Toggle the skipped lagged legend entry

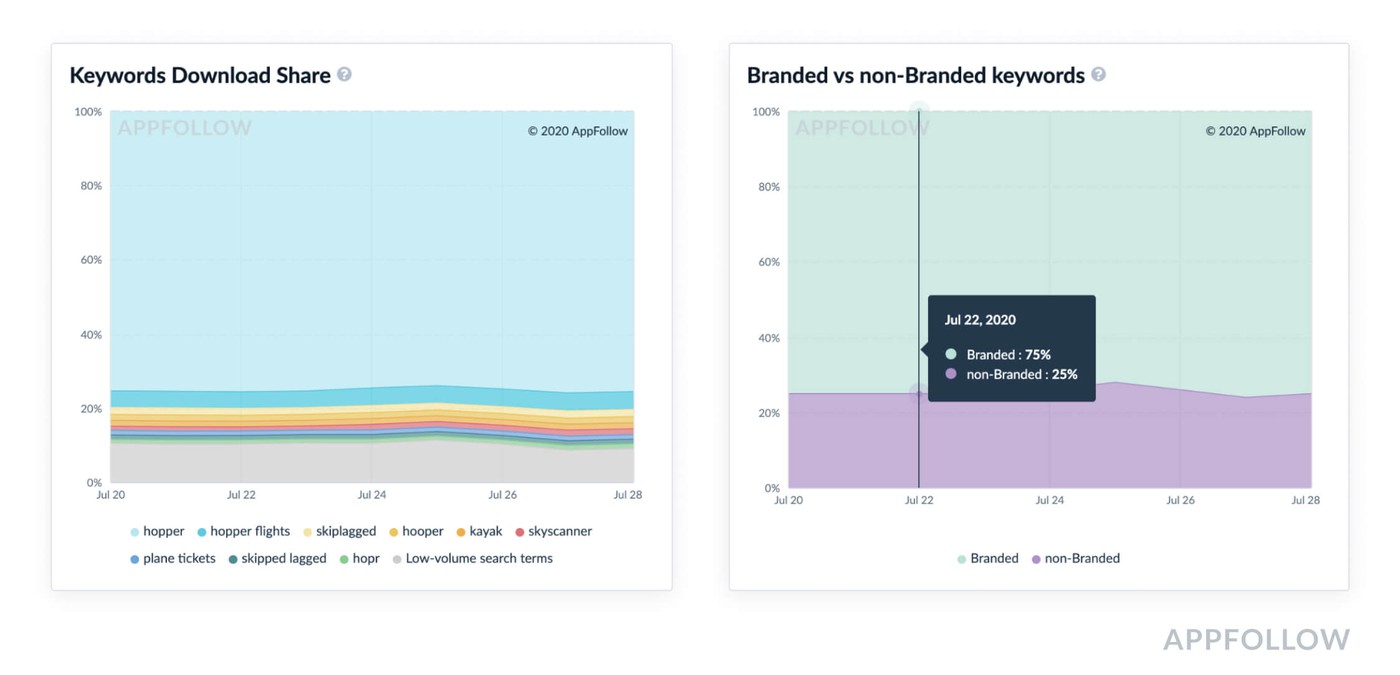[x=277, y=559]
